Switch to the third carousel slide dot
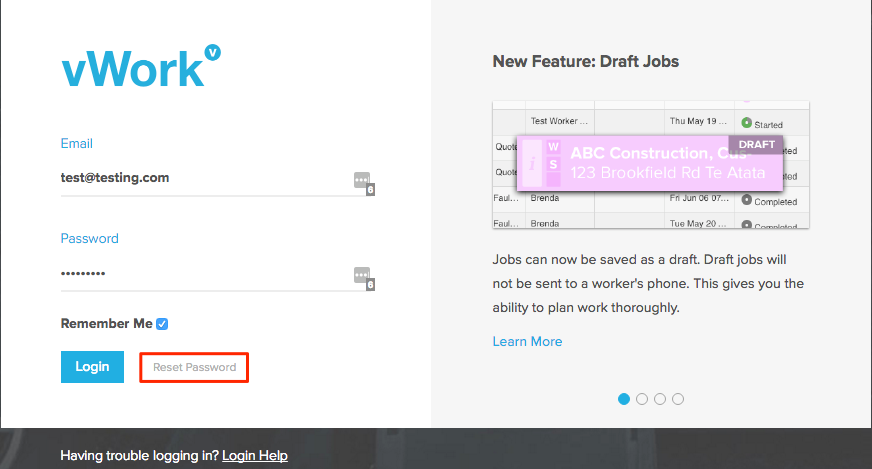This screenshot has height=469, width=872. 660,399
